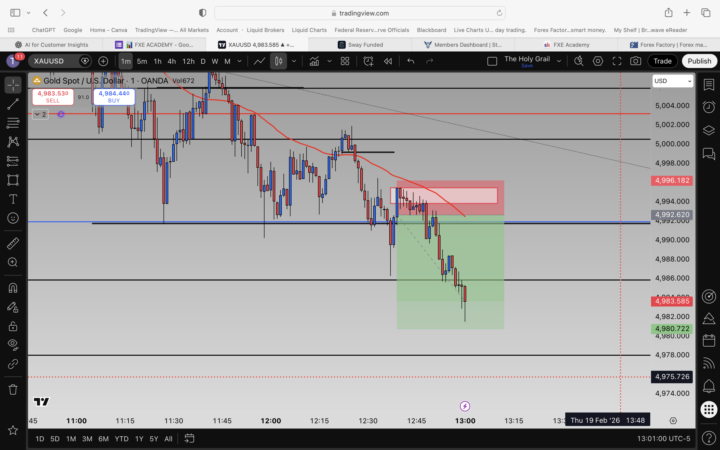The width and height of the screenshot is (720, 450).
Task: Add symbol with compare plus icon
Action: click(103, 61)
